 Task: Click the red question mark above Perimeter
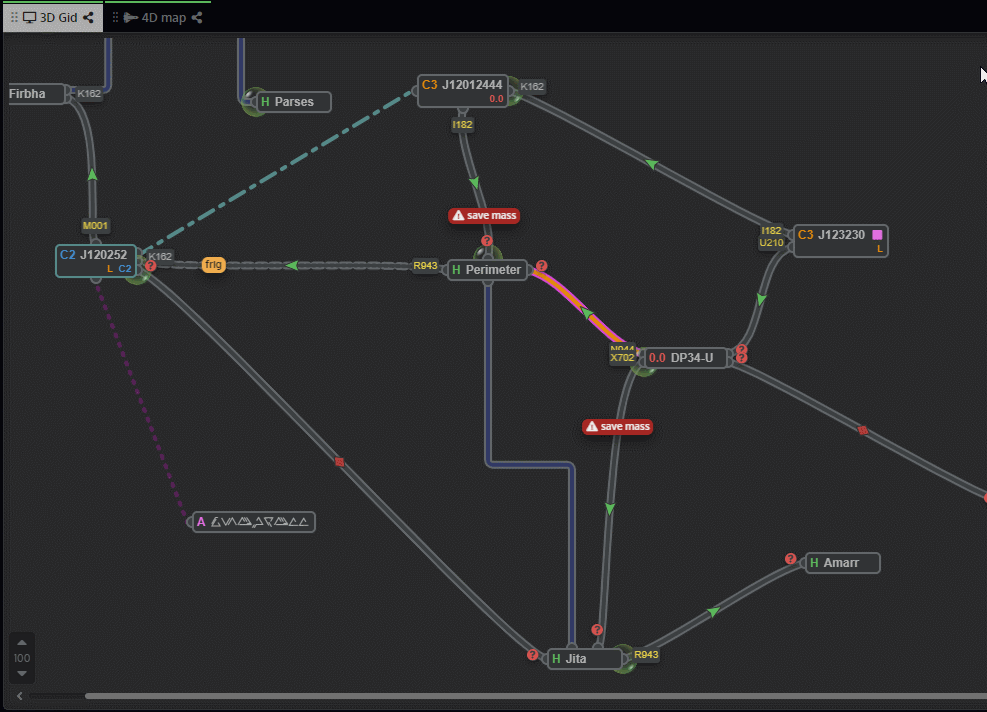click(x=487, y=241)
